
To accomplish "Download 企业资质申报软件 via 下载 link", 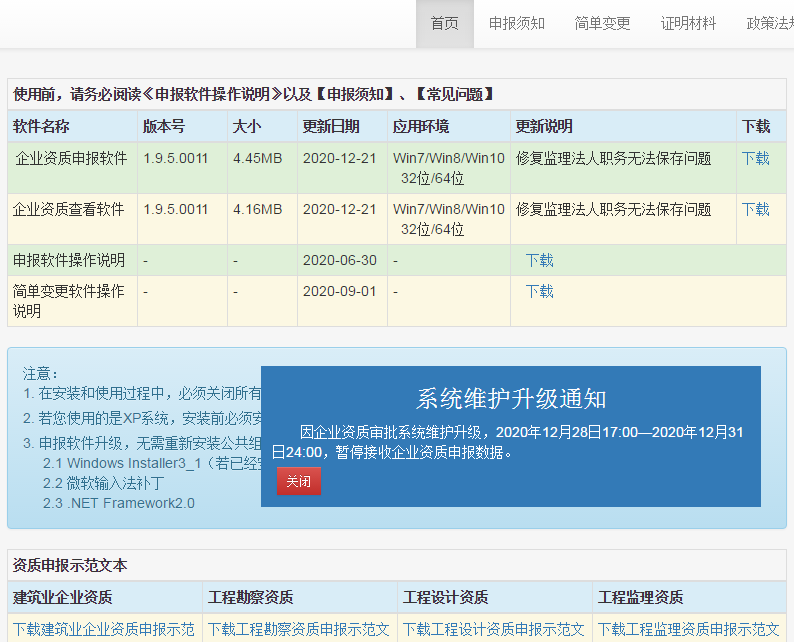I will (756, 158).
